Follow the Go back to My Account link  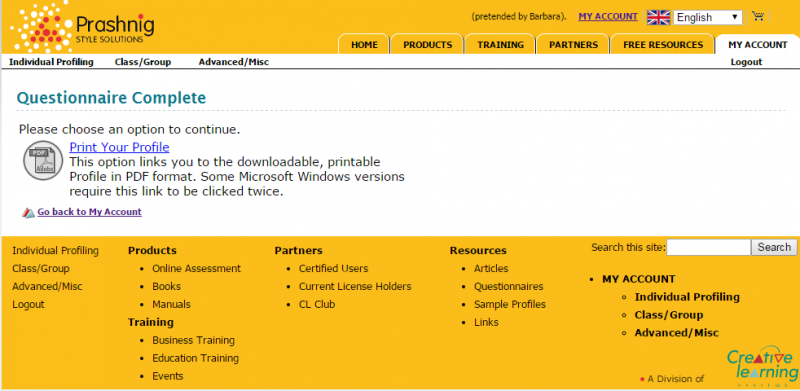point(89,211)
